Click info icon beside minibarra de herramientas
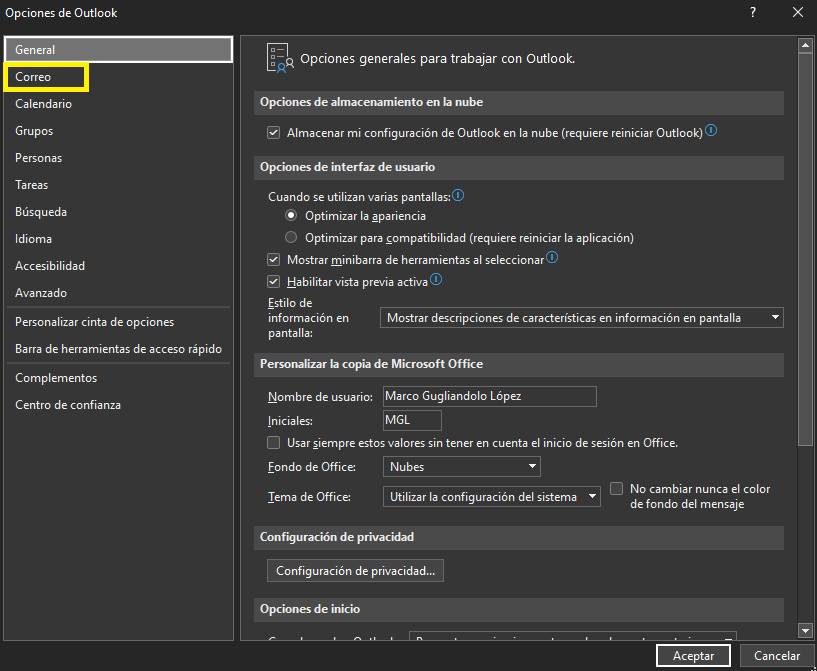817x671 pixels. (552, 257)
